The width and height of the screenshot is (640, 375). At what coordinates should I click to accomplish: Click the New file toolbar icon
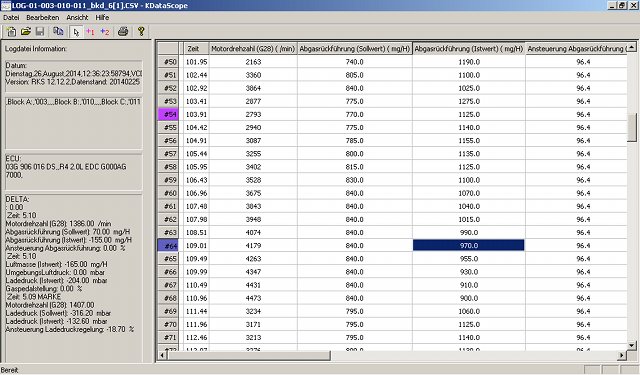point(11,31)
